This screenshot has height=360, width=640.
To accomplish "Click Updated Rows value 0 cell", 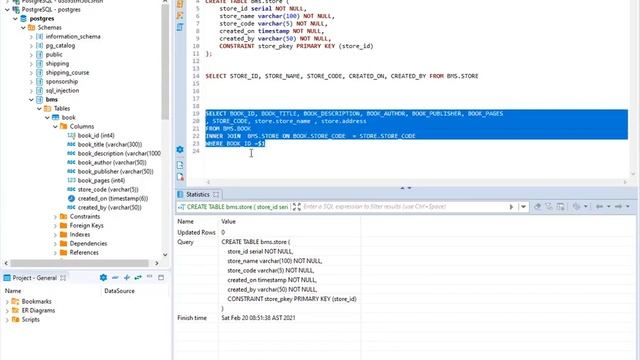I will point(223,232).
